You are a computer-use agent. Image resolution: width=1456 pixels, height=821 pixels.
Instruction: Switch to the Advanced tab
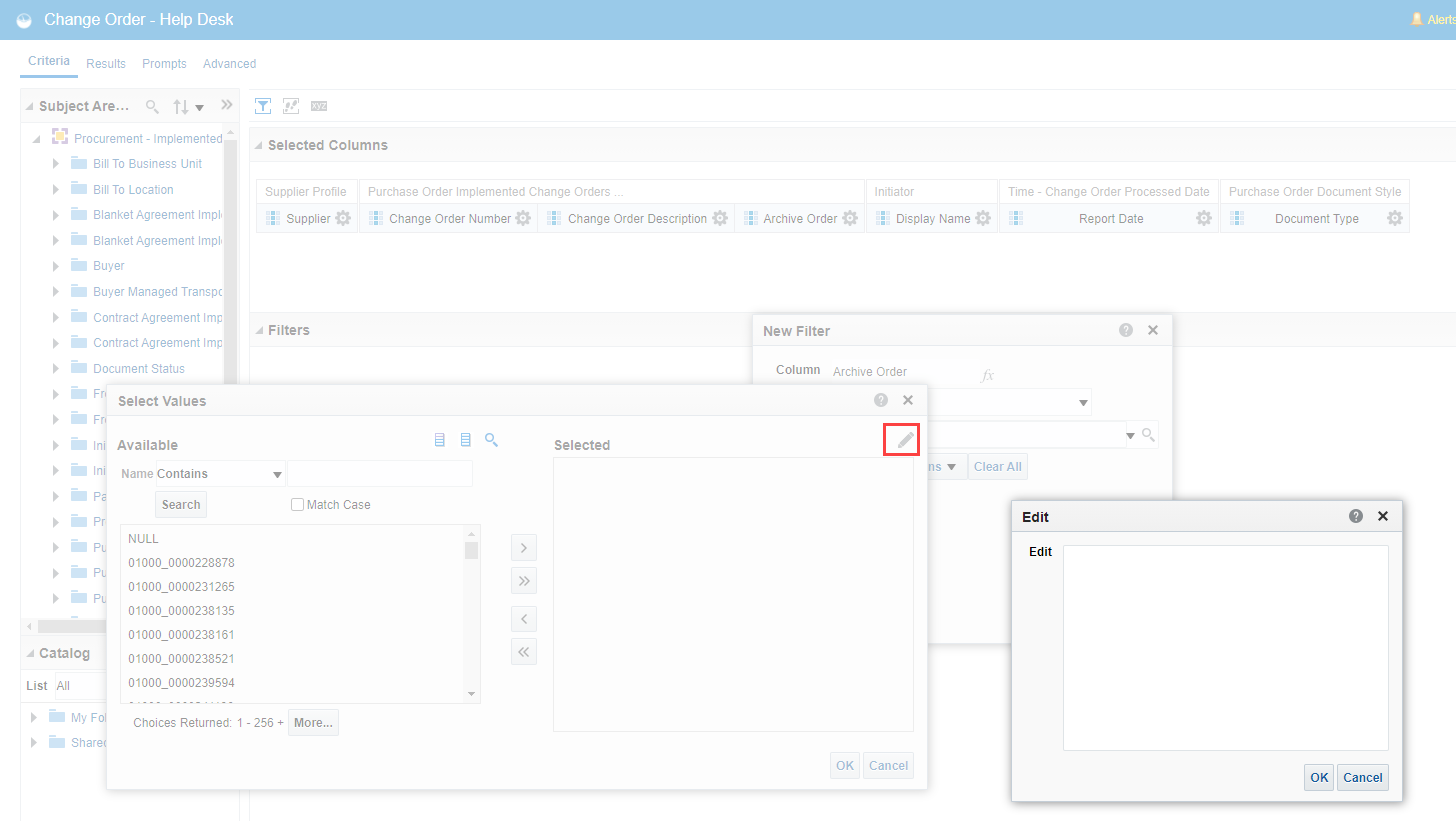(230, 63)
